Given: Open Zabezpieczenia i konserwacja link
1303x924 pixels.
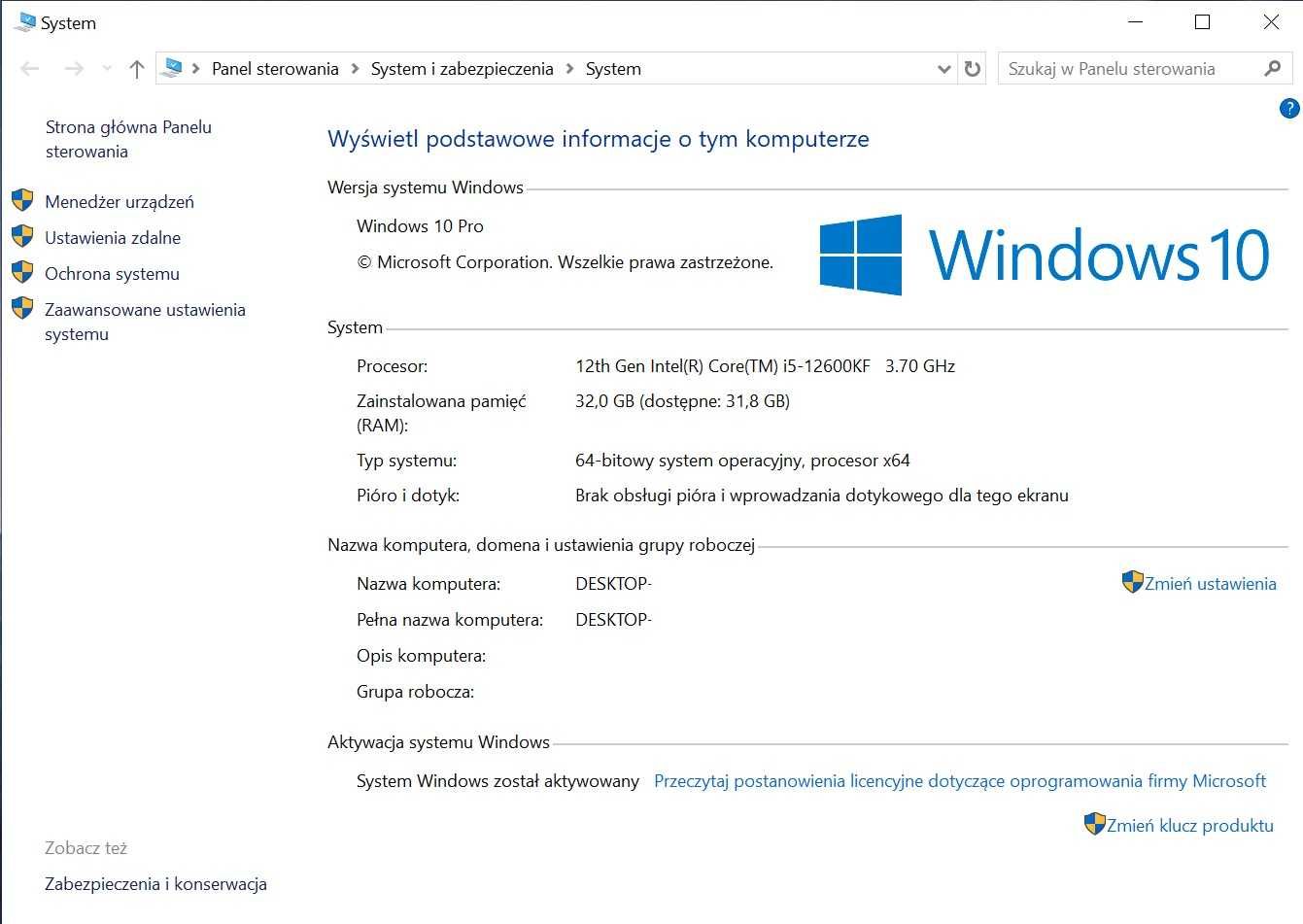Looking at the screenshot, I should tap(155, 884).
